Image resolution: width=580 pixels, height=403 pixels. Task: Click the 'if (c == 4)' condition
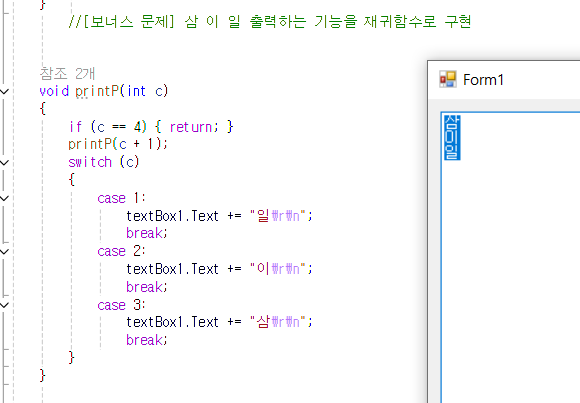pos(108,127)
